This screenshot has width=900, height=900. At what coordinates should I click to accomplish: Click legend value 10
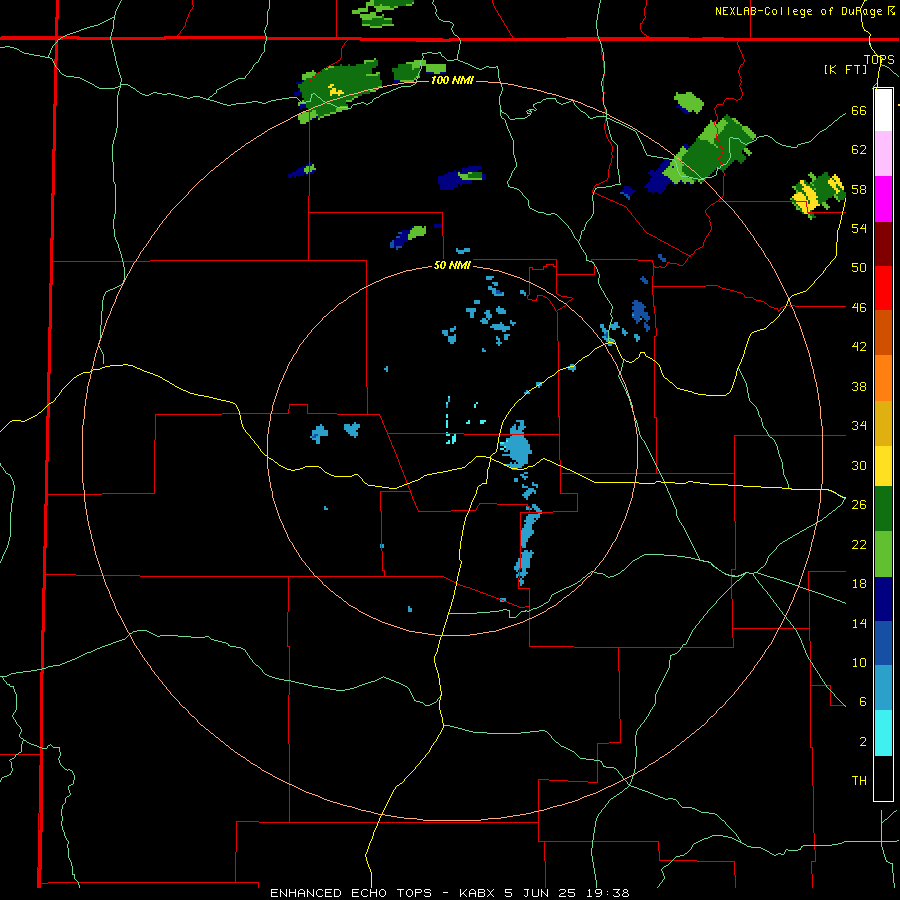click(859, 662)
